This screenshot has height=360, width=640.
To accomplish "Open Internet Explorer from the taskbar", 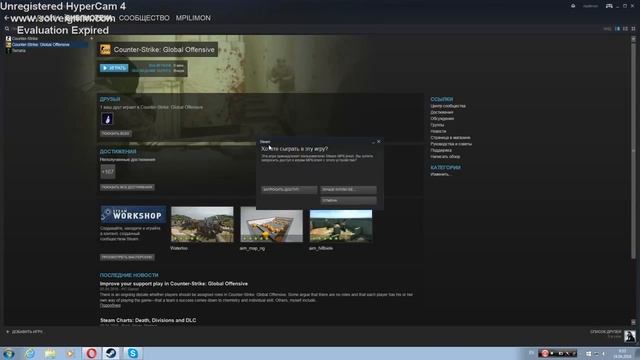I will 29,353.
